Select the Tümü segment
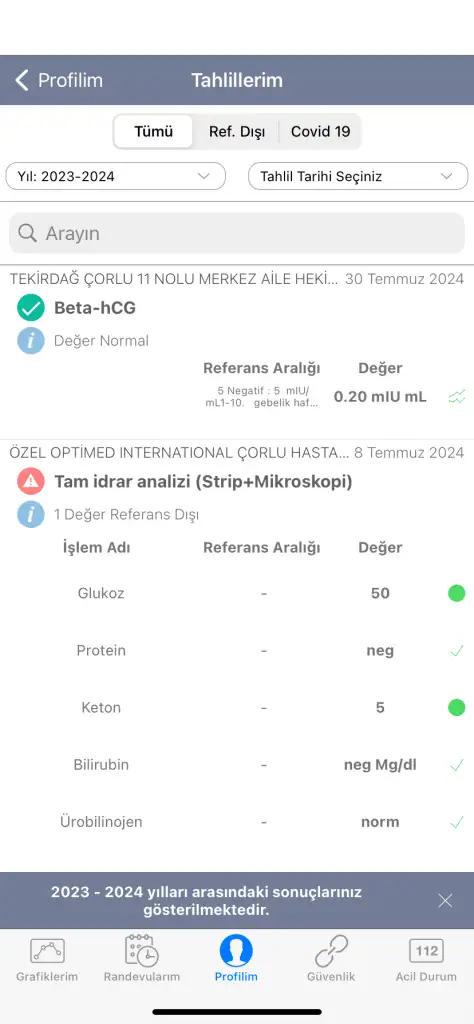The image size is (474, 1024). [153, 131]
